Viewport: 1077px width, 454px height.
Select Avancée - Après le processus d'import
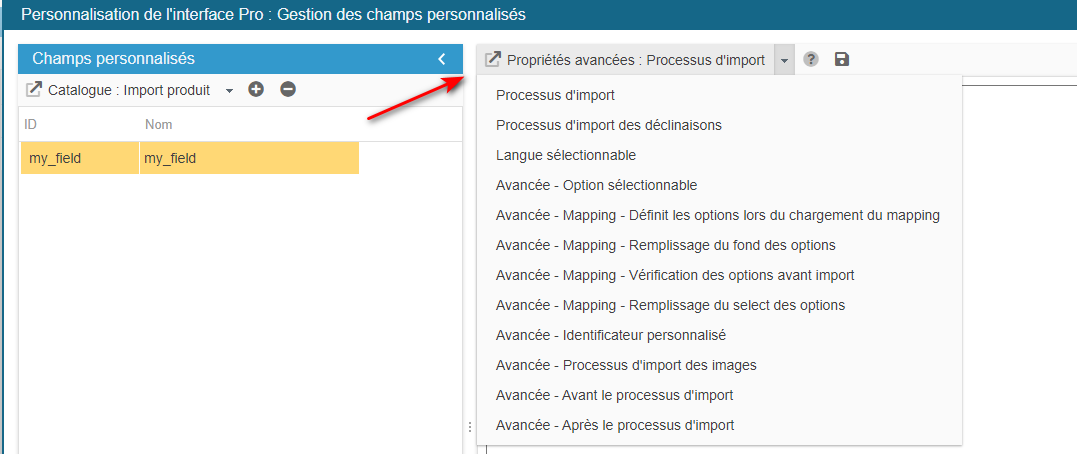(615, 426)
